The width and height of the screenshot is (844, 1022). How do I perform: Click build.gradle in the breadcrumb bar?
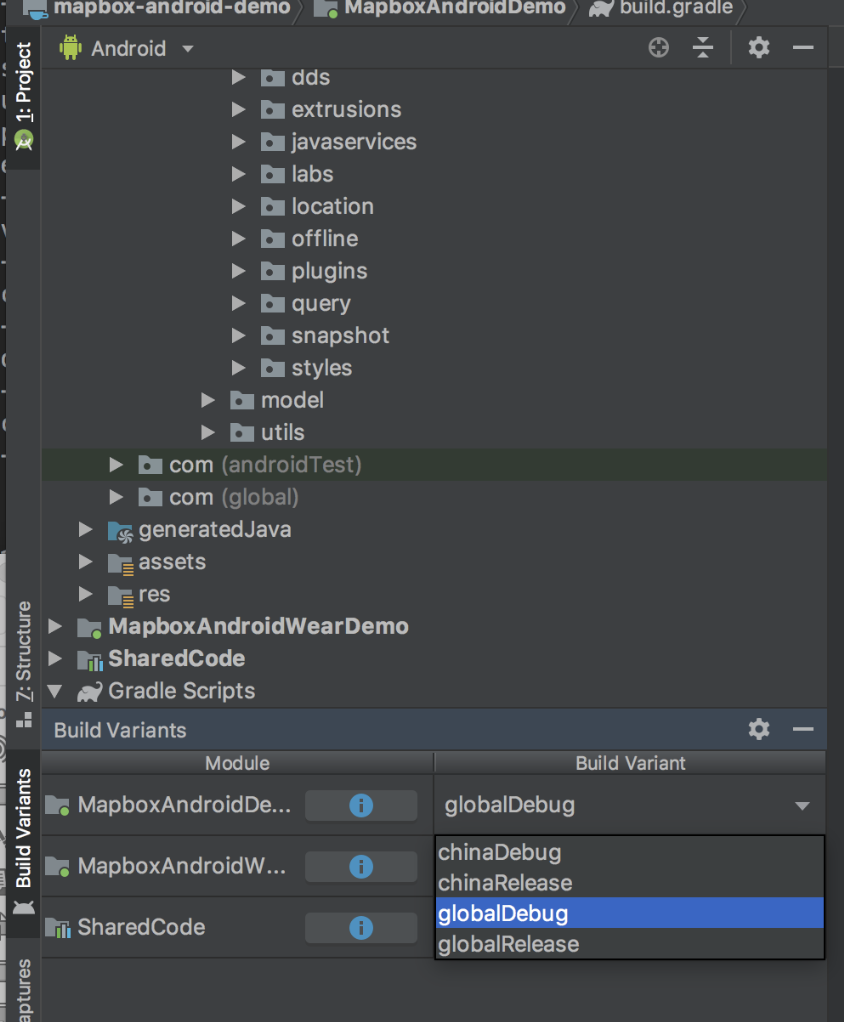(670, 10)
